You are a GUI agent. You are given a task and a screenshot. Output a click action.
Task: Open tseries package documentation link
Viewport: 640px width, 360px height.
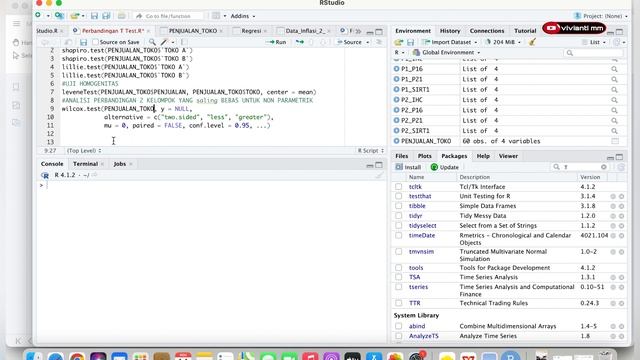pyautogui.click(x=418, y=287)
